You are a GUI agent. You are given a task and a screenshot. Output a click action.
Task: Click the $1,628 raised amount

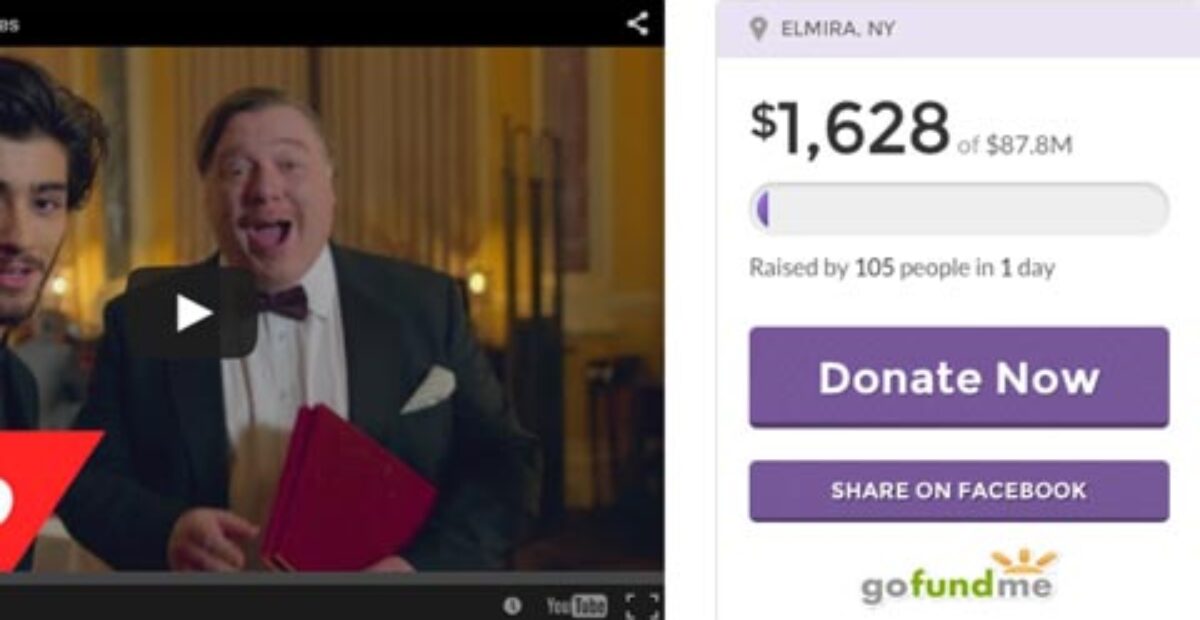coord(850,128)
